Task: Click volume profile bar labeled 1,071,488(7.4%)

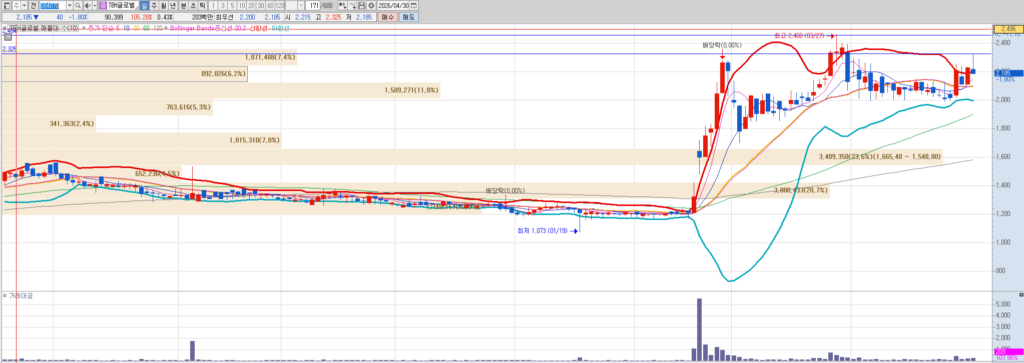Action: click(x=149, y=57)
